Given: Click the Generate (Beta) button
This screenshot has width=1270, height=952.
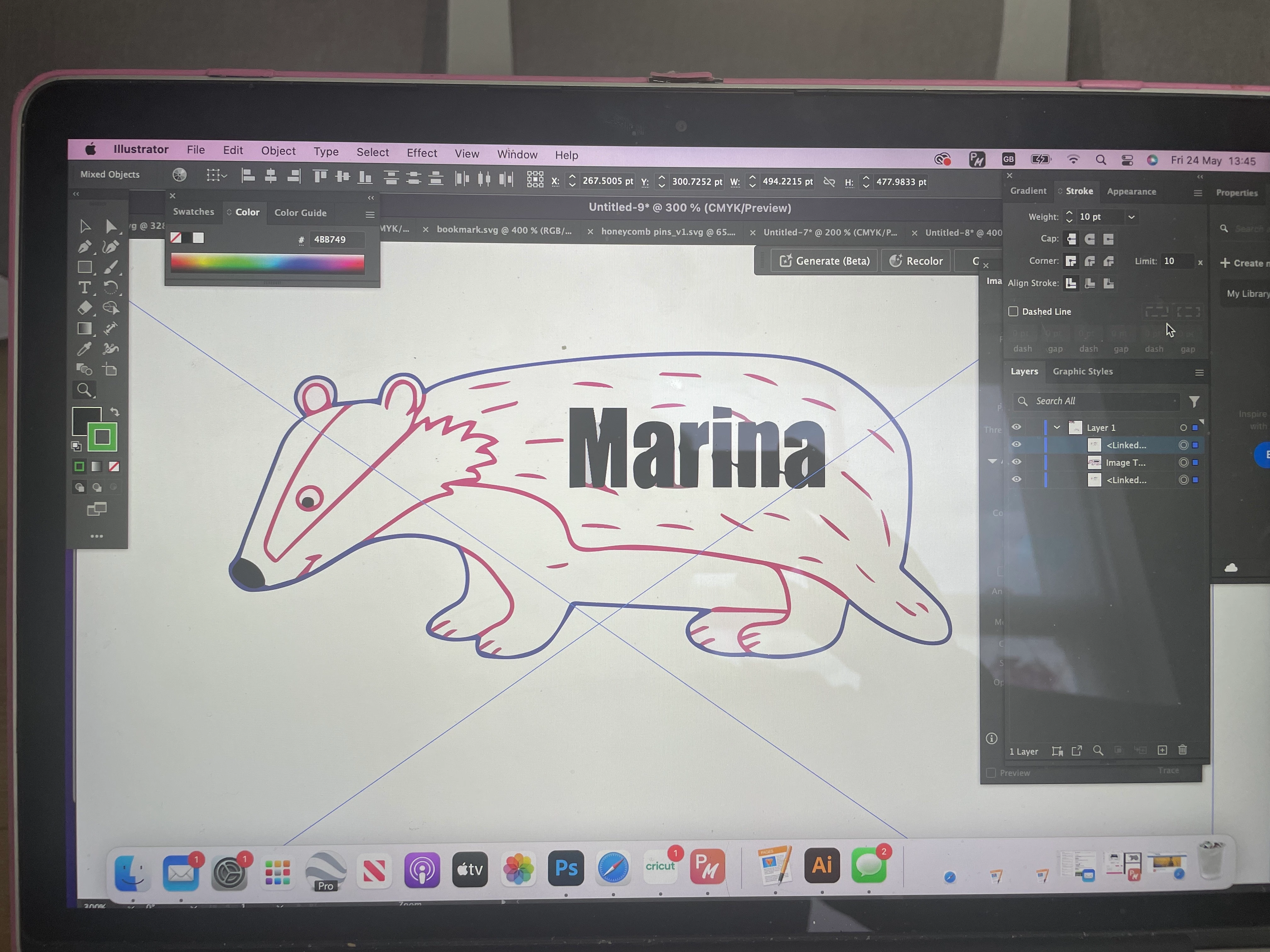Looking at the screenshot, I should (x=825, y=261).
